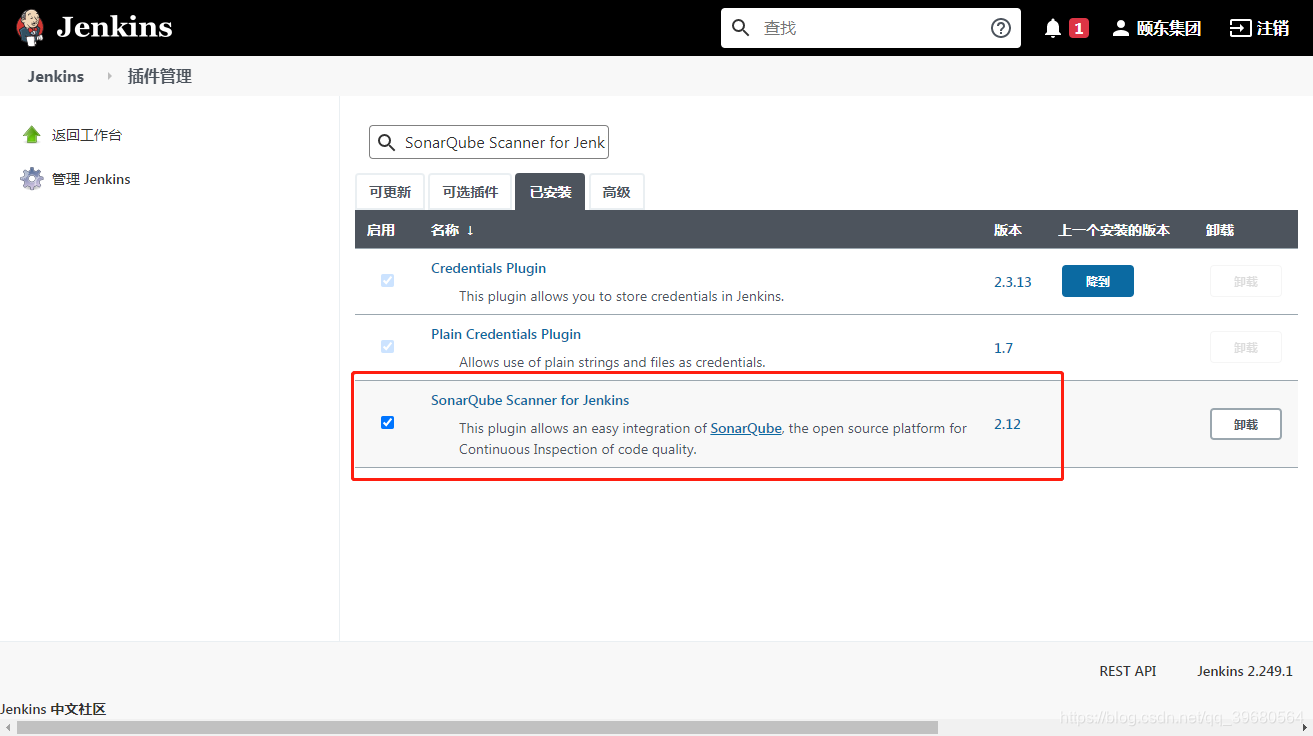Click 插件管理 breadcrumb

pos(160,76)
